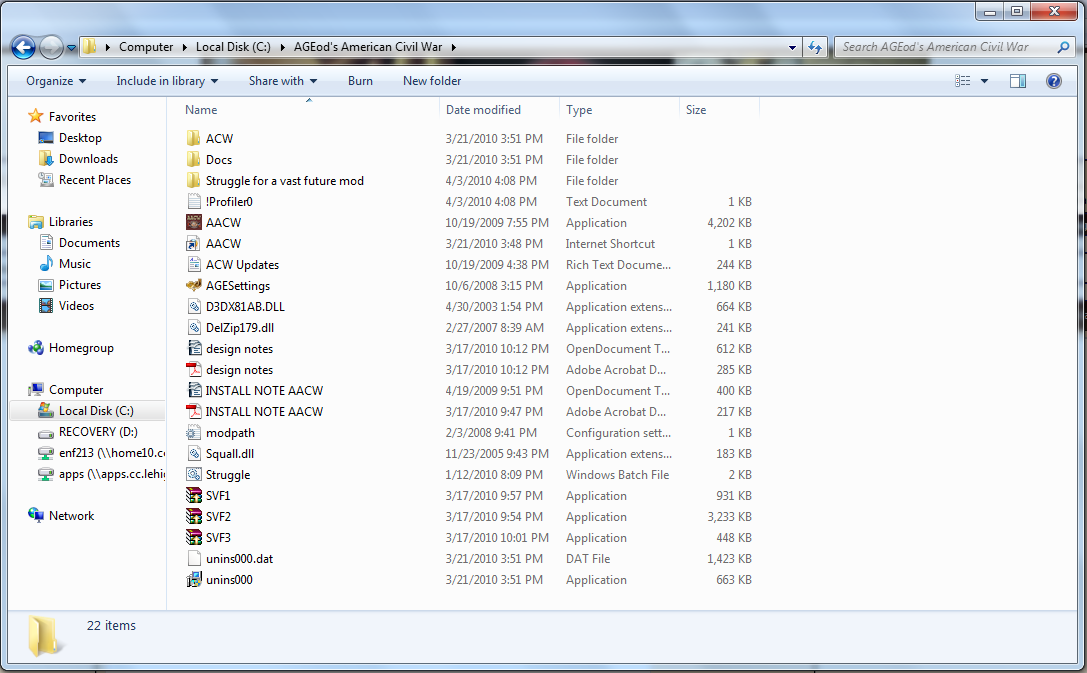Click the Help question mark icon
The image size is (1087, 673).
pyautogui.click(x=1053, y=81)
